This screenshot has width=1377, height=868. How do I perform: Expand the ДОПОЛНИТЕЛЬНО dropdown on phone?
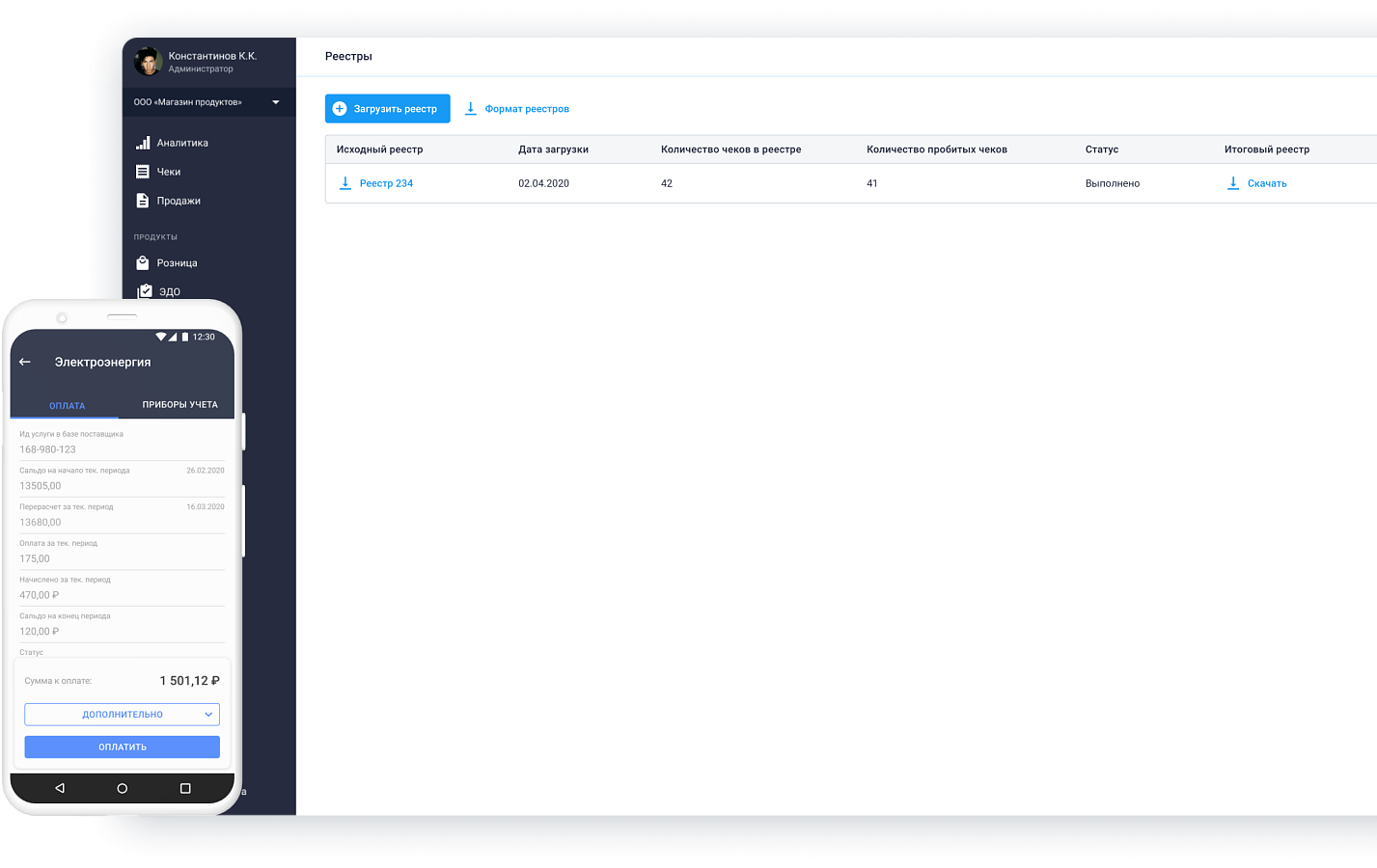point(123,715)
